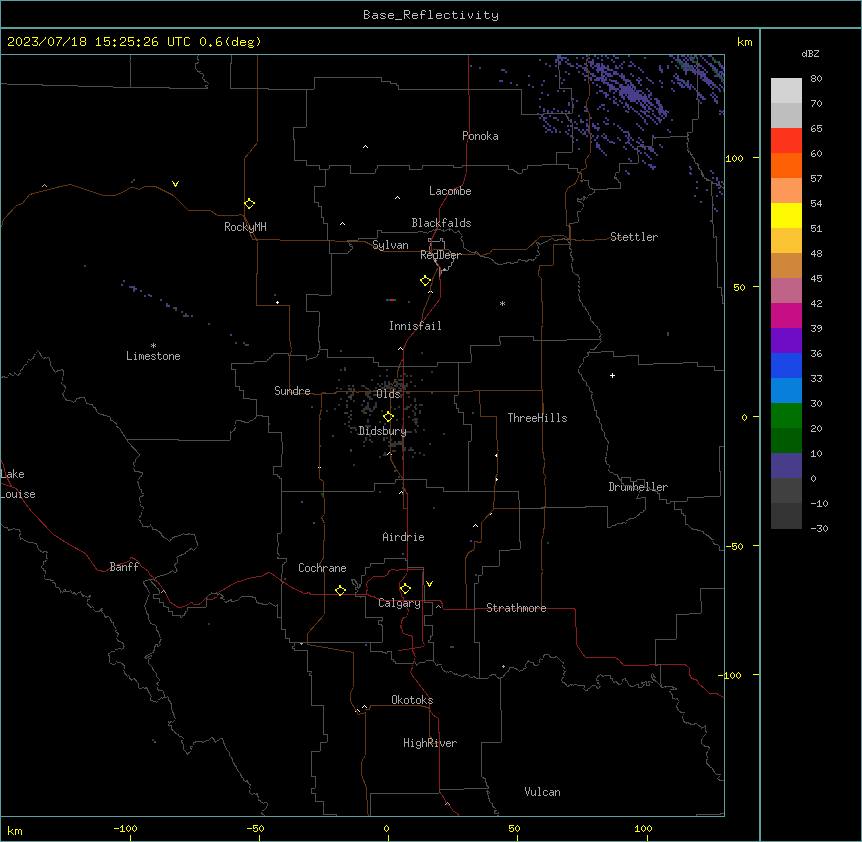
Task: Choose the magenta 42 to 39 dBZ swatch
Action: (786, 315)
